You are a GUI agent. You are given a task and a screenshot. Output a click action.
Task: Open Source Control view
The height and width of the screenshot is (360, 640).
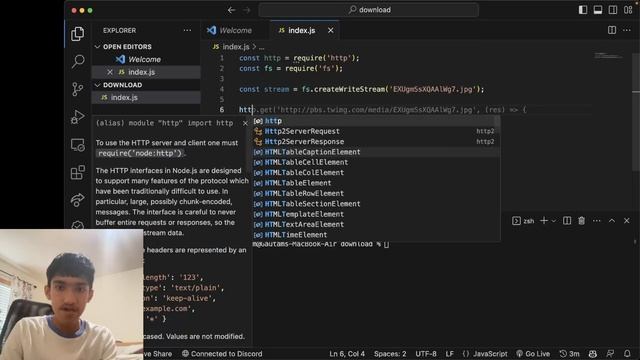(78, 89)
